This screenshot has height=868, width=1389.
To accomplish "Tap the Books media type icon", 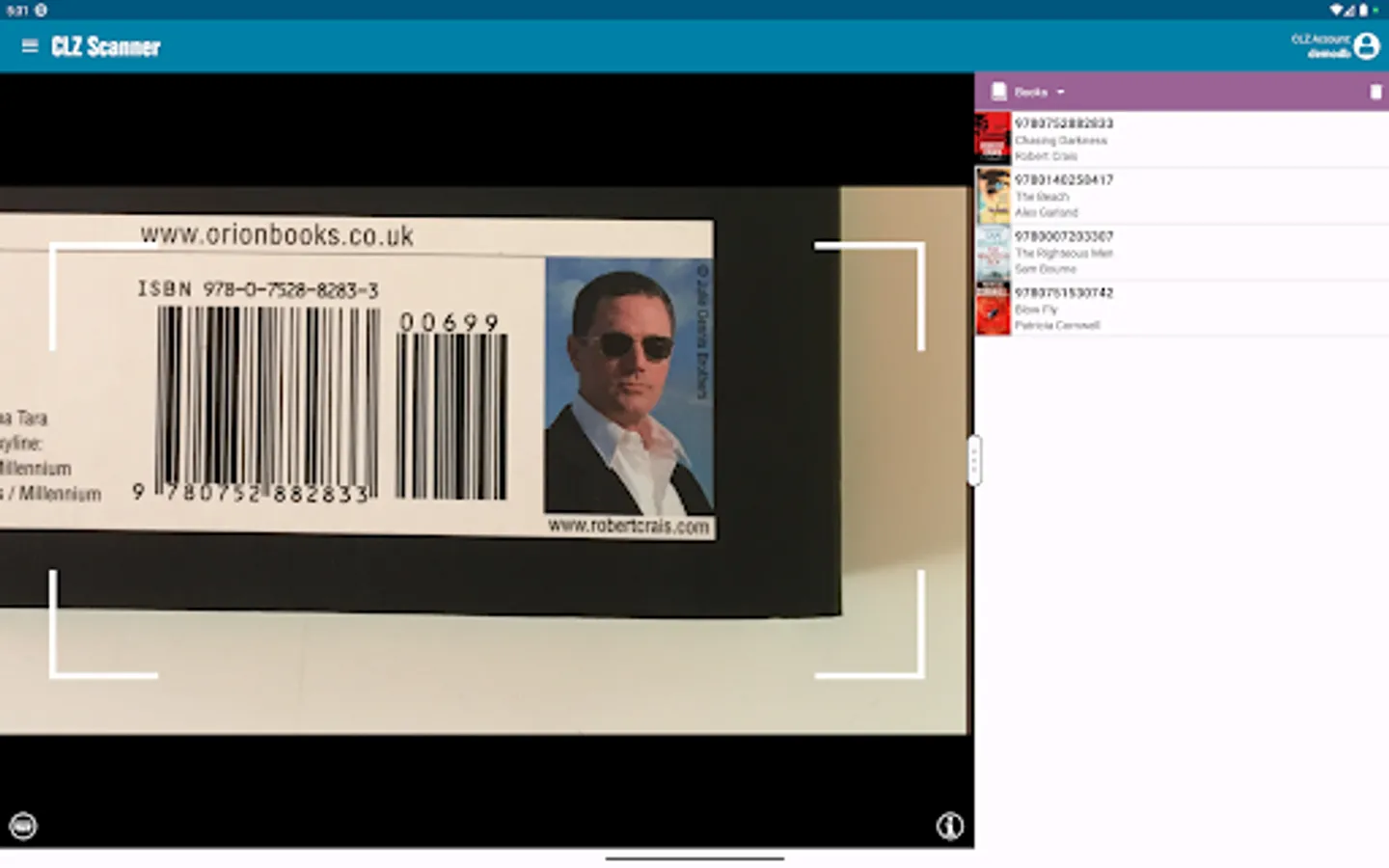I will click(x=999, y=92).
